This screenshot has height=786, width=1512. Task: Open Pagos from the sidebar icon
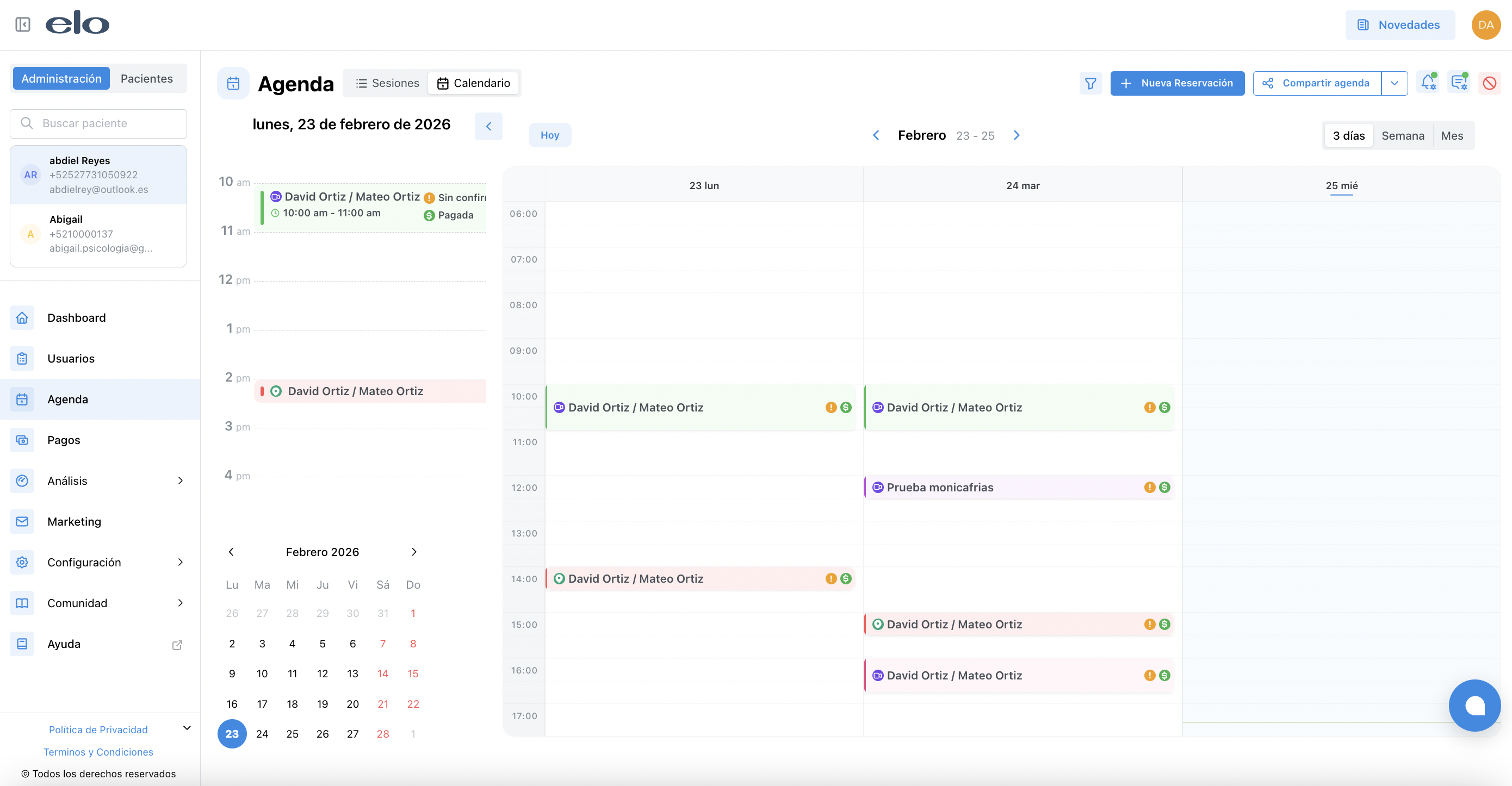click(22, 440)
